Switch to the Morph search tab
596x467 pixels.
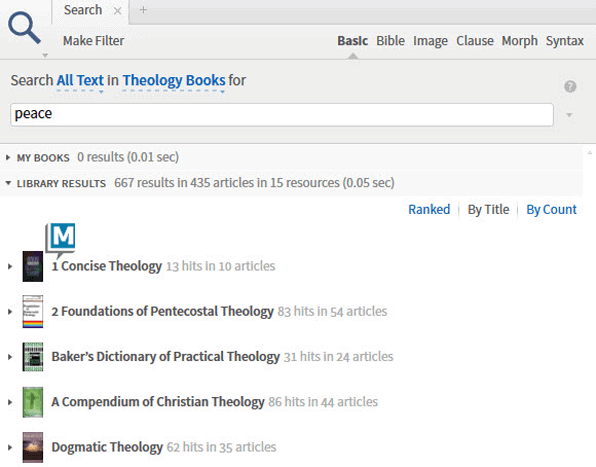coord(520,41)
